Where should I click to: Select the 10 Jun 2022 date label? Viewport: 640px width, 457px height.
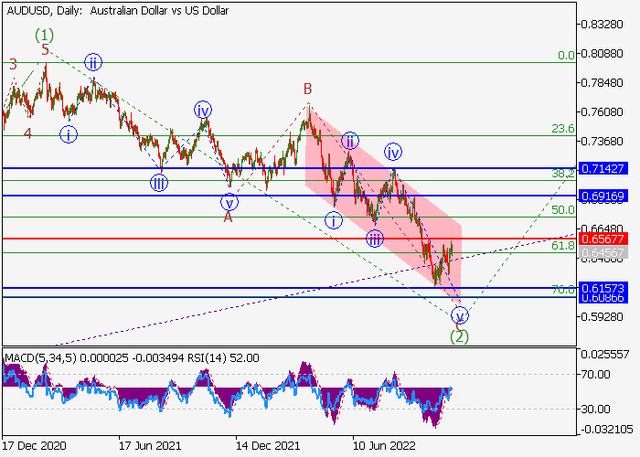378,447
